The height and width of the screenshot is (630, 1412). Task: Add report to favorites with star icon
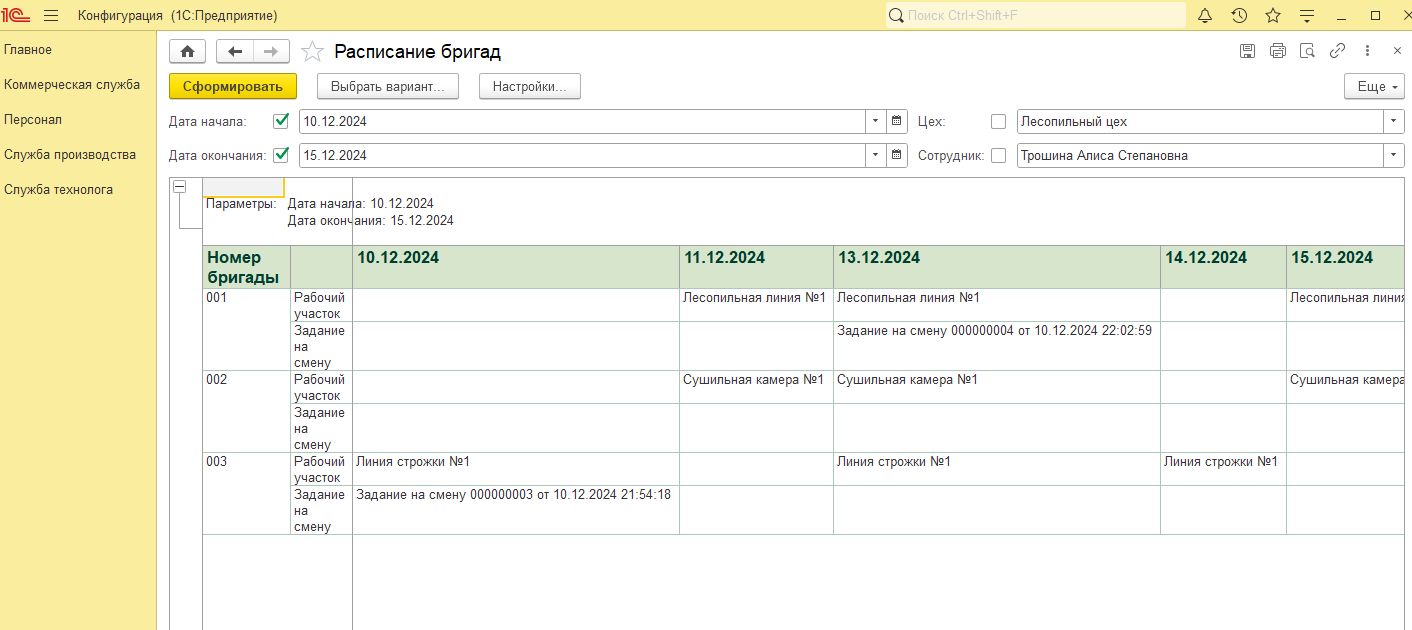pos(313,52)
